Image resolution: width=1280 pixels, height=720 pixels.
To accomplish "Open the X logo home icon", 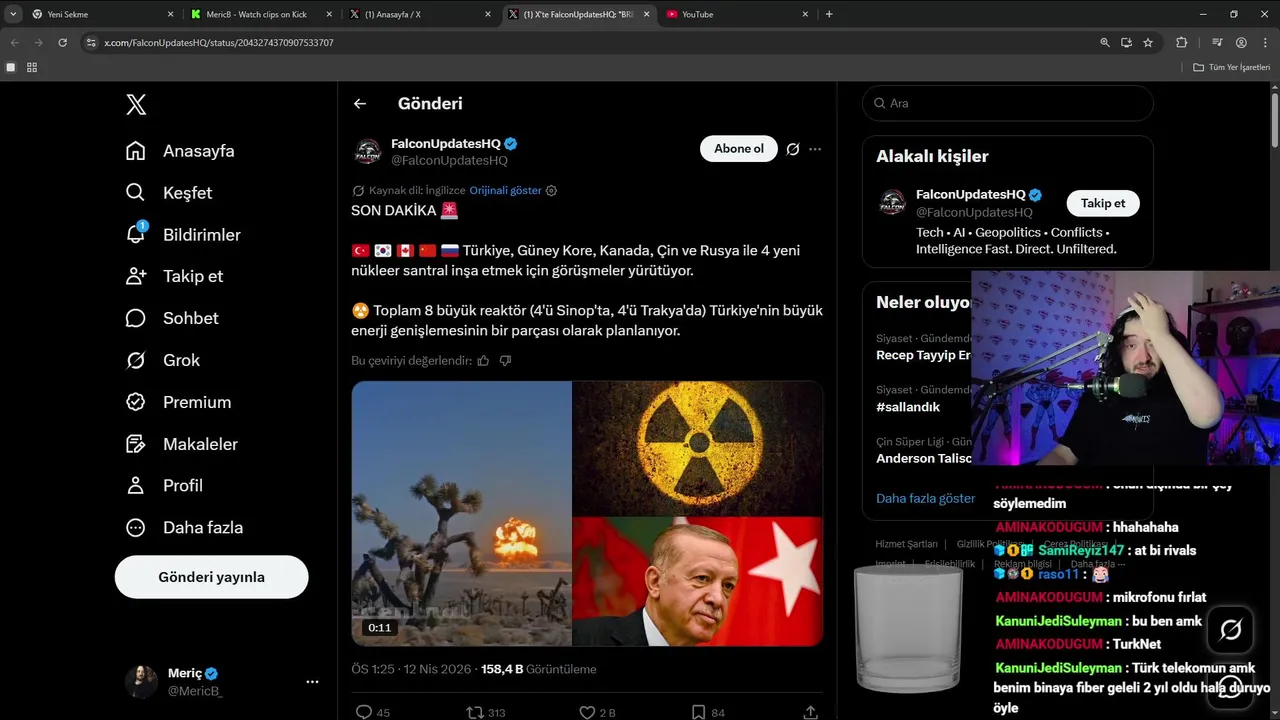I will pos(136,104).
